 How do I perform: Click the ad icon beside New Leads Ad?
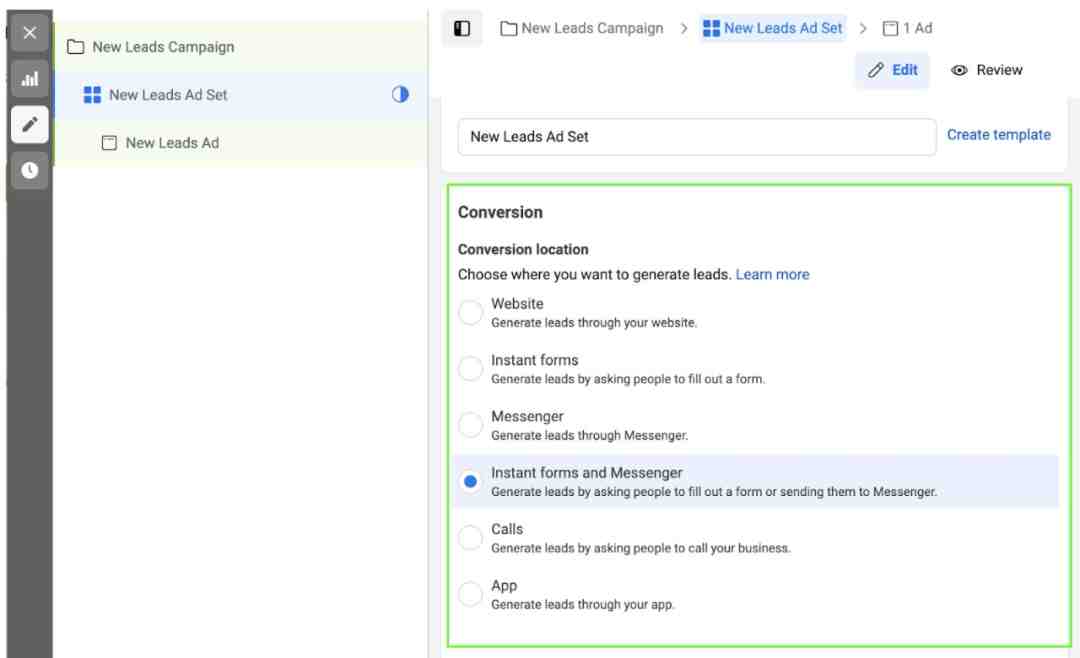[109, 143]
